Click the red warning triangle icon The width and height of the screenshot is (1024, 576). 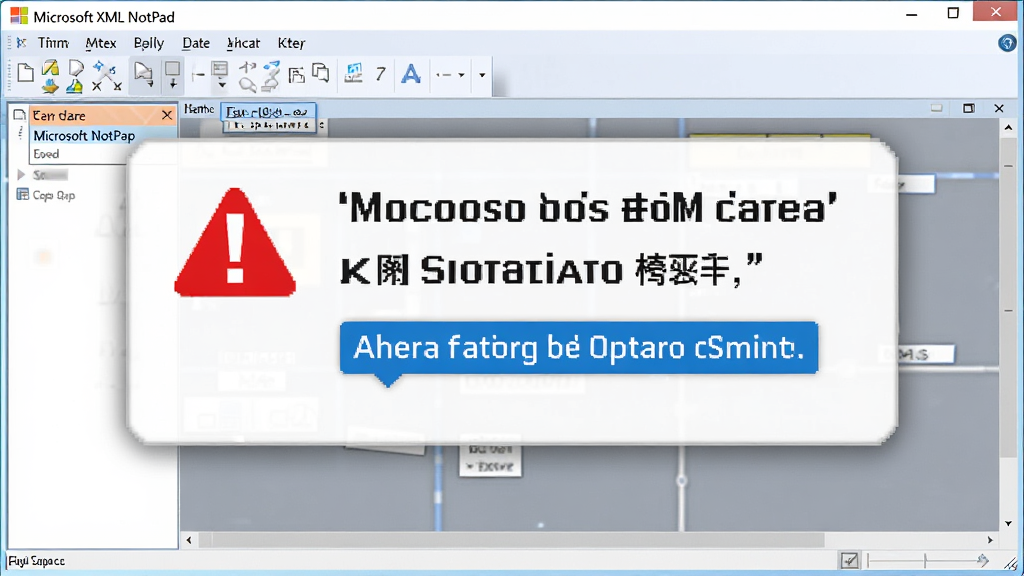click(235, 242)
